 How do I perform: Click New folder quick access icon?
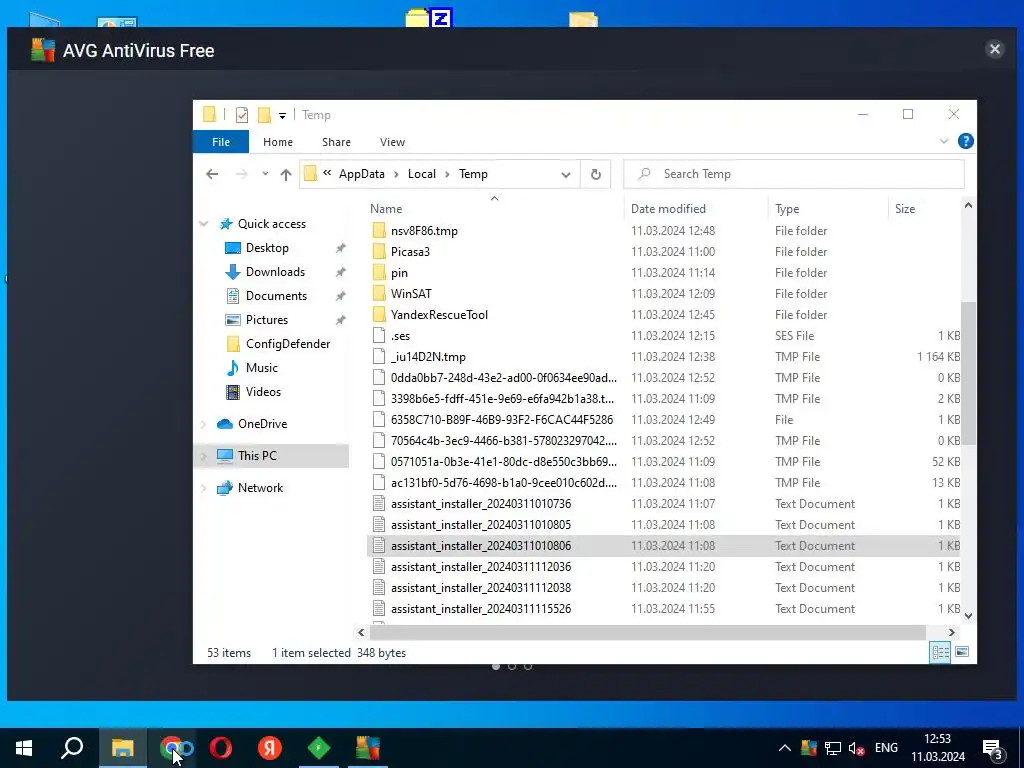point(264,115)
